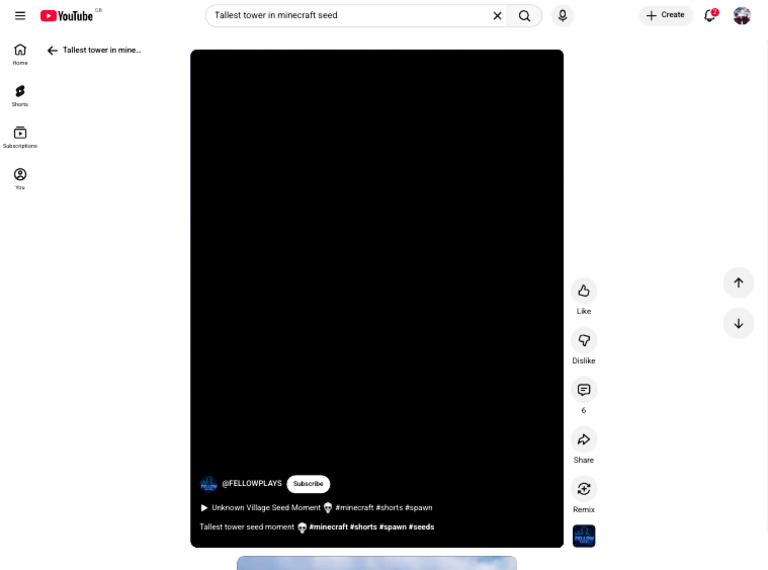Open the notifications bell
Screen dimensions: 768x570
710,16
